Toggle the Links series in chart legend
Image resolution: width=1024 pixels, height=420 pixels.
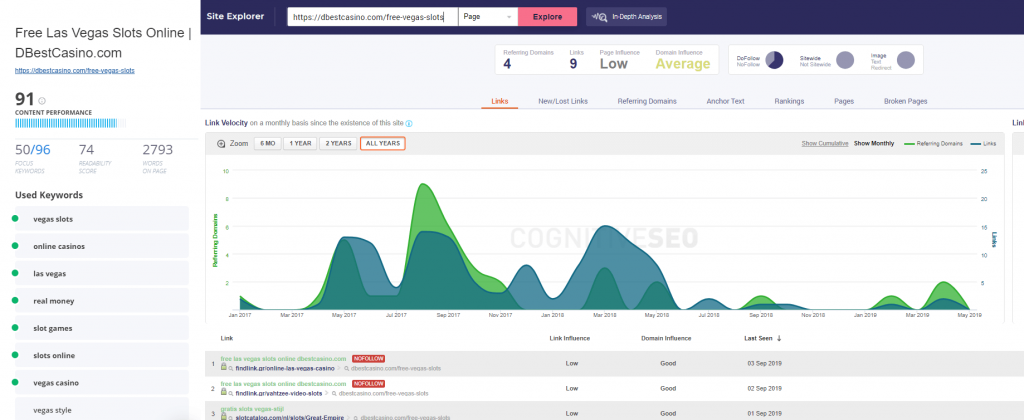coord(984,143)
